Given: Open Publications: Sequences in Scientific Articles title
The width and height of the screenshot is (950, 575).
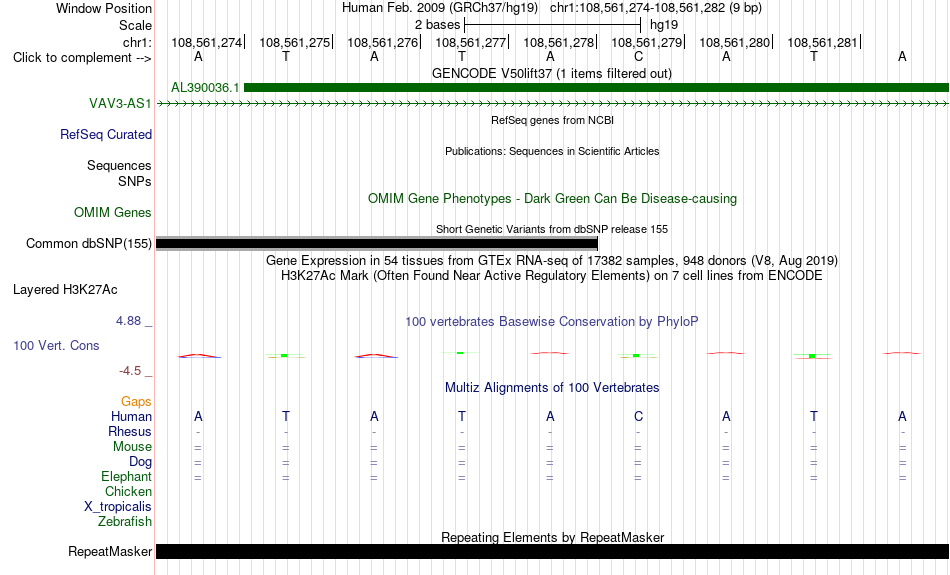Looking at the screenshot, I should click(x=552, y=151).
